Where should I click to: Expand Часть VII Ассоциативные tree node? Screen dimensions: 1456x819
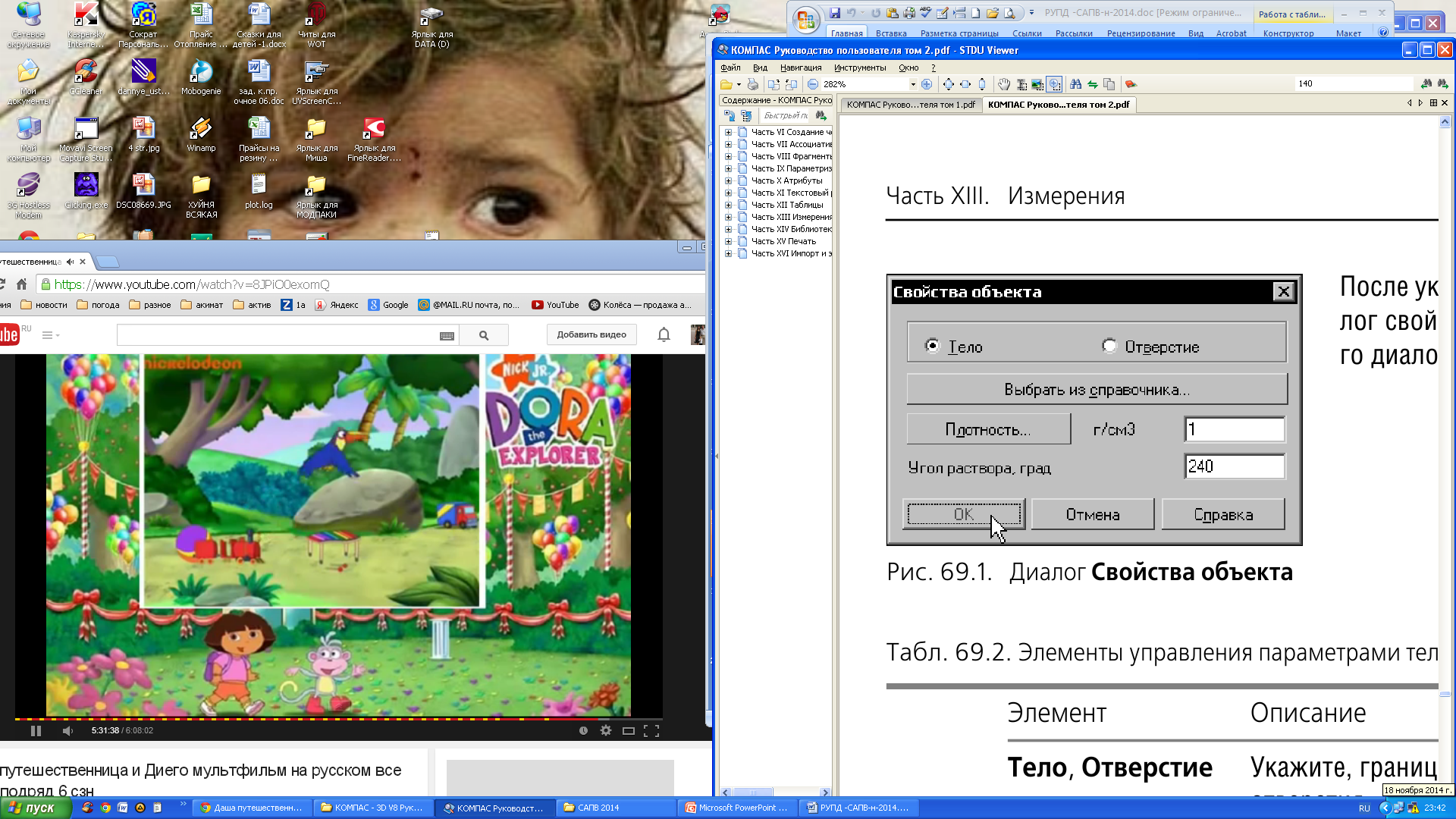(x=728, y=144)
